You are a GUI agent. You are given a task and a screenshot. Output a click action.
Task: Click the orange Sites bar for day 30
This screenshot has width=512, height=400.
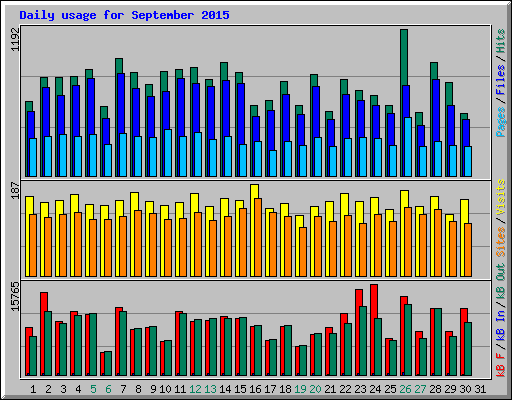[x=468, y=250]
